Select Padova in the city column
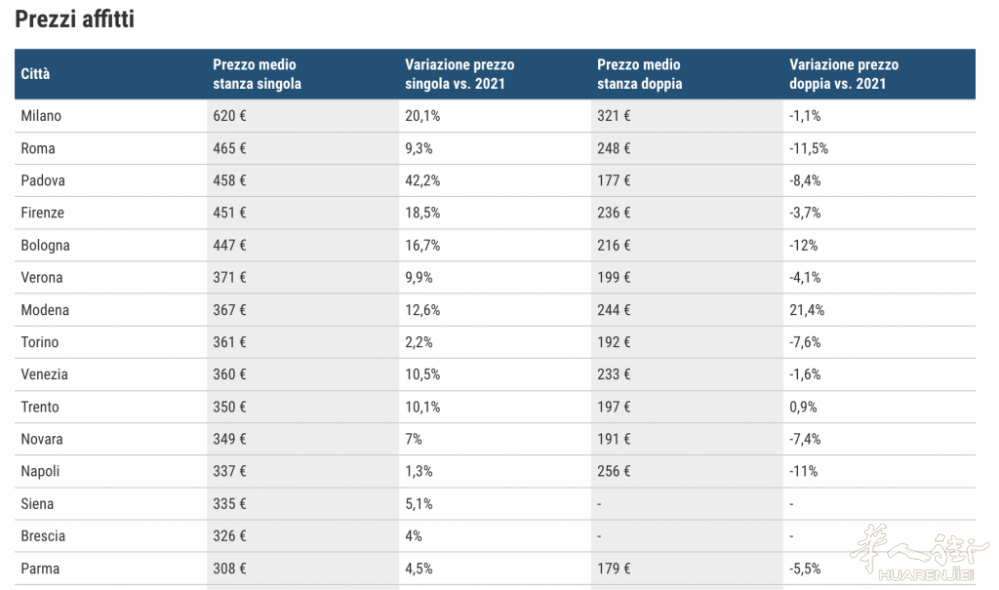The width and height of the screenshot is (999, 590). click(42, 181)
